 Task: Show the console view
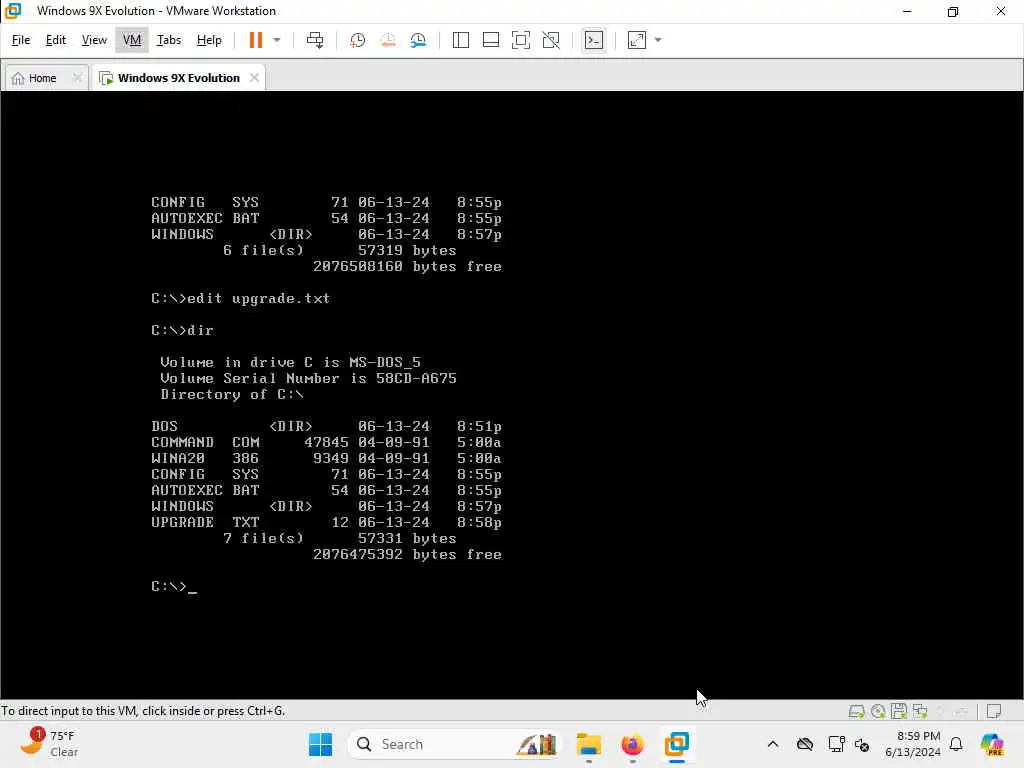click(x=594, y=40)
